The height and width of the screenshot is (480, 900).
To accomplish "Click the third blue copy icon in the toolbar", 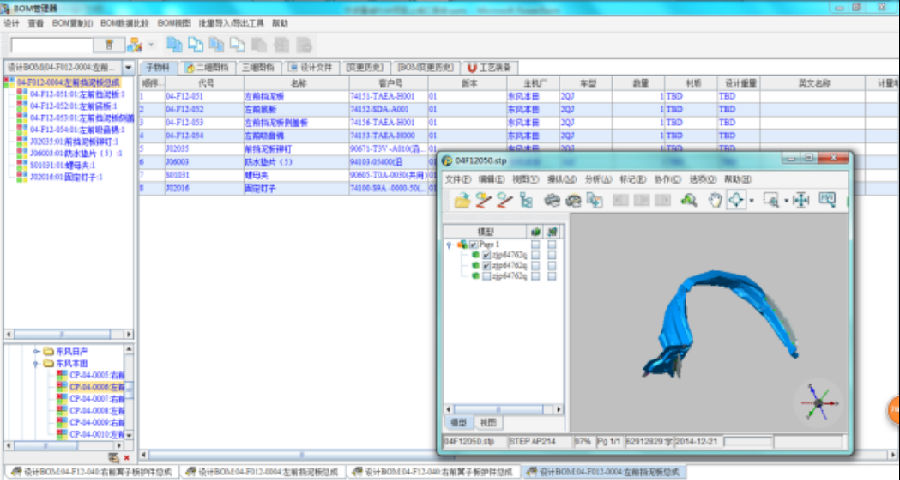I will pyautogui.click(x=216, y=45).
